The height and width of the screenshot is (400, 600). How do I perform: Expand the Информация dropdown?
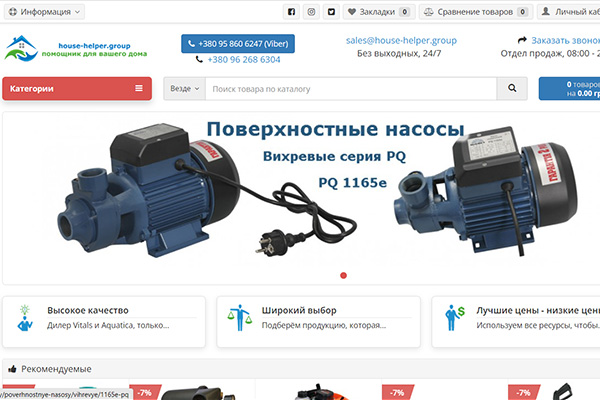coord(44,12)
